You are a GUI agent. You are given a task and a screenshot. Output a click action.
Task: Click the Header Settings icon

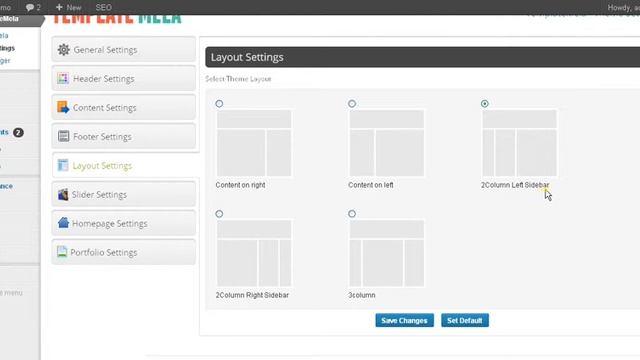point(63,78)
